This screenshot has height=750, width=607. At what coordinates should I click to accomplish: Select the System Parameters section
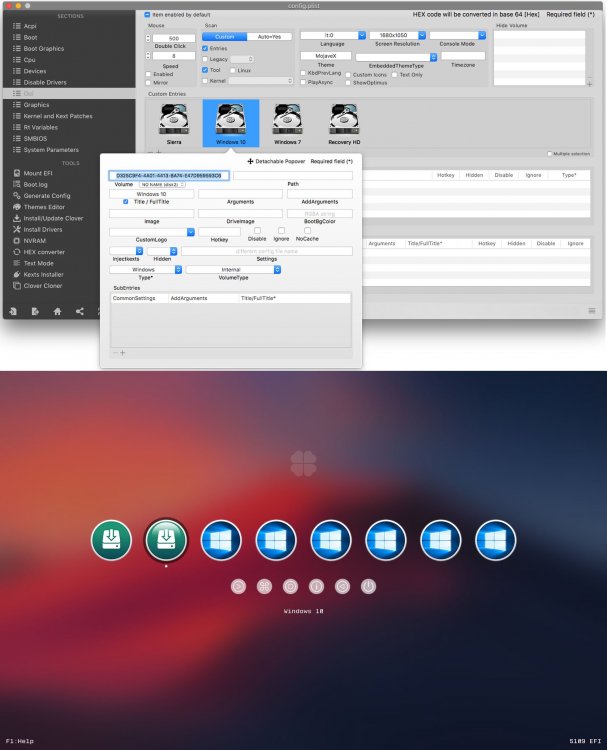pos(51,150)
